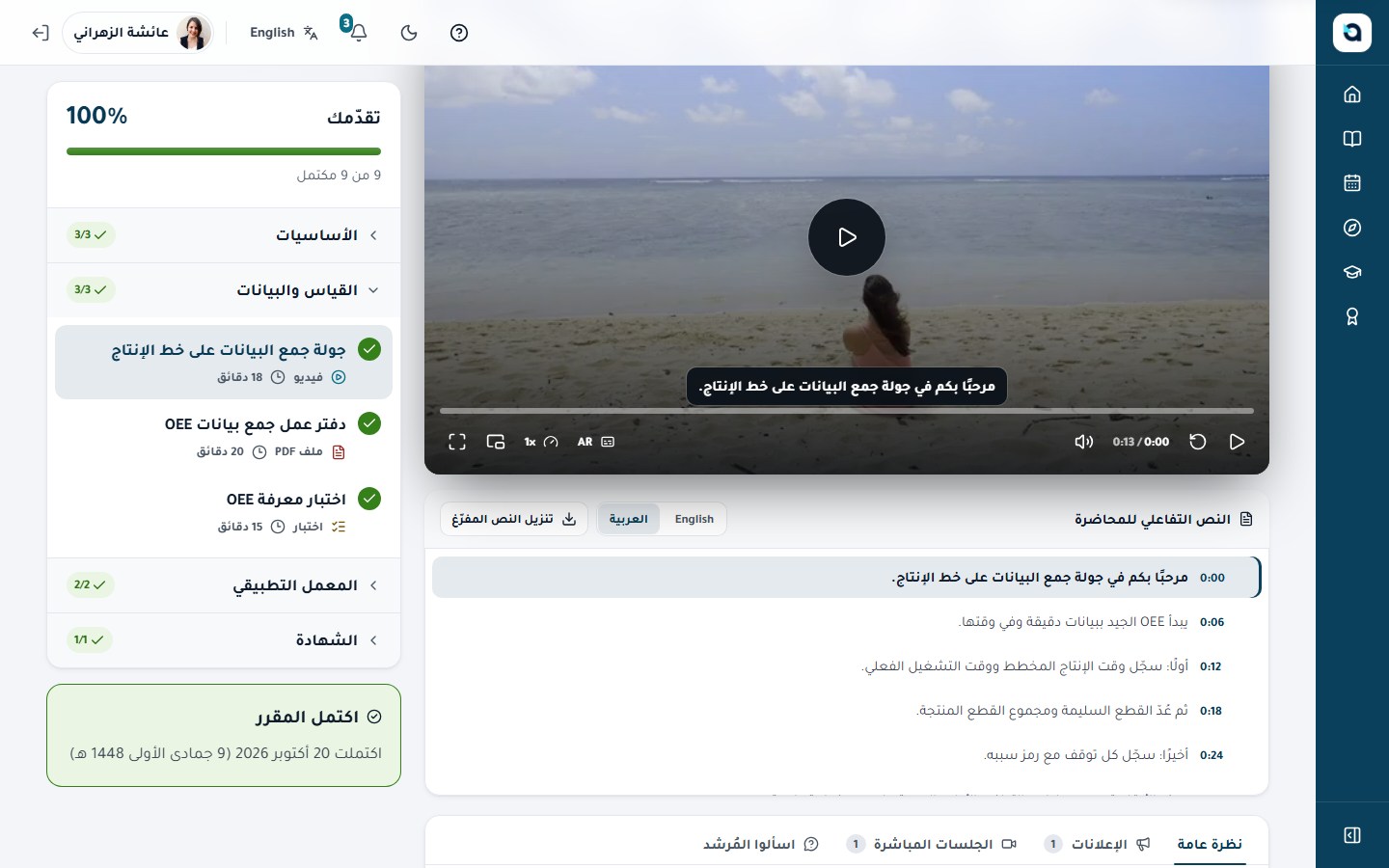
Task: Open the calendar icon in sidebar
Action: click(1352, 183)
